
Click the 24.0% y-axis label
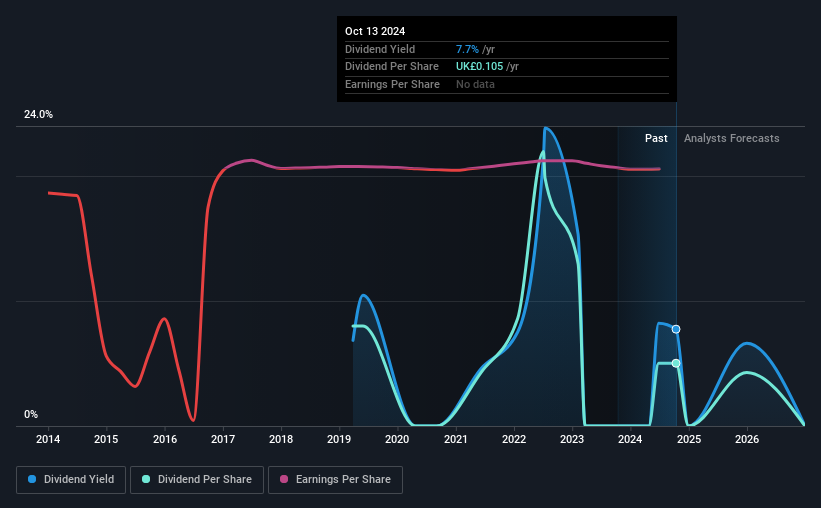click(x=38, y=115)
